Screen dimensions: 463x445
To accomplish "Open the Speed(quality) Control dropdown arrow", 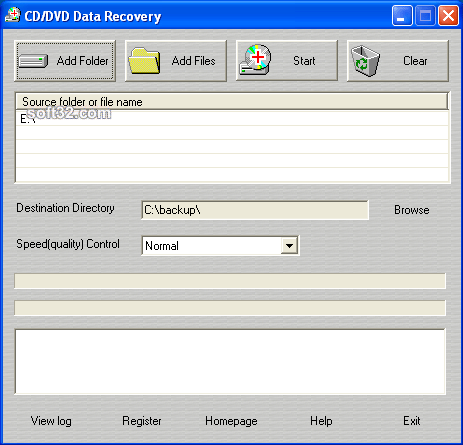I will click(289, 246).
